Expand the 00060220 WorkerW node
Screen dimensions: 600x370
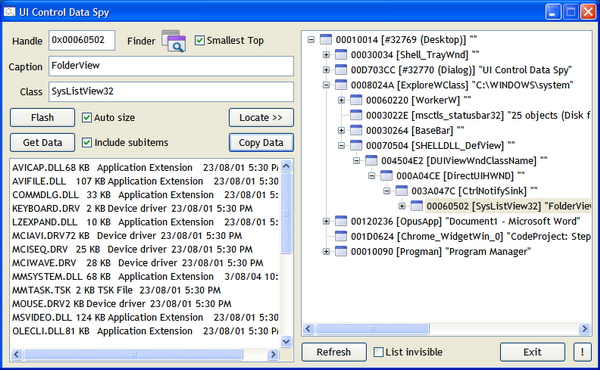341,100
